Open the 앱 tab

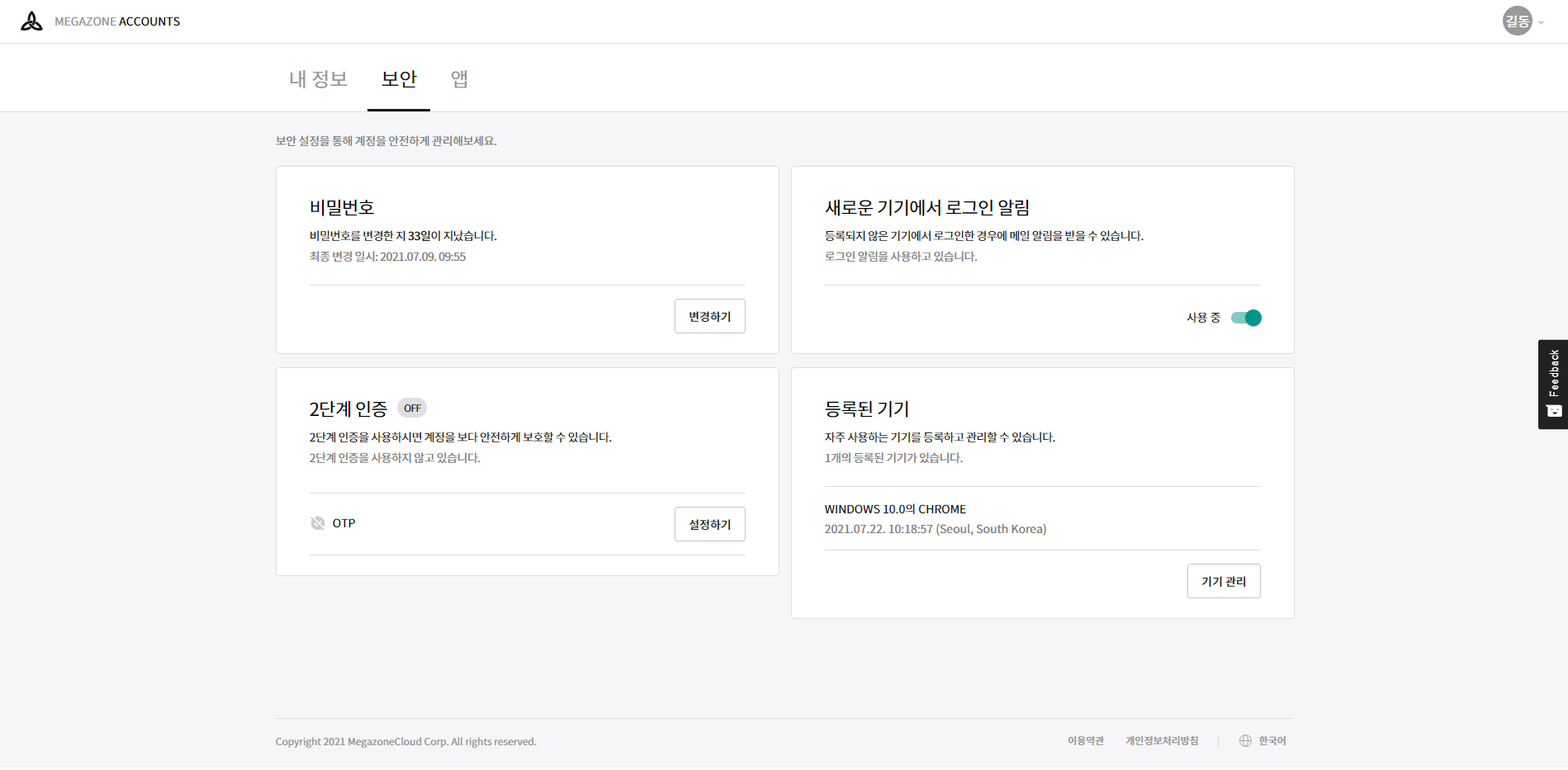click(459, 79)
